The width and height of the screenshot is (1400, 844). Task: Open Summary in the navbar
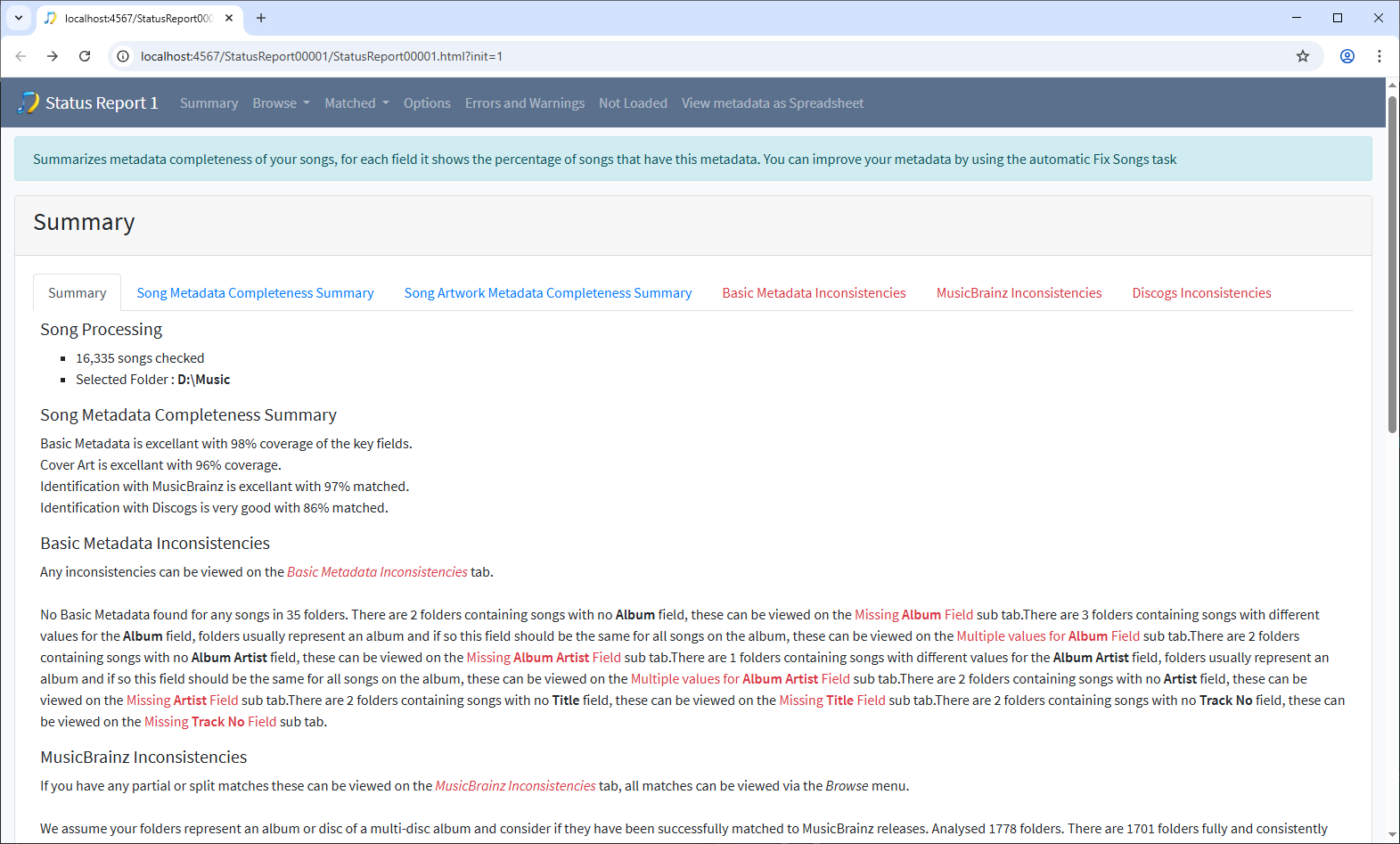click(x=209, y=103)
